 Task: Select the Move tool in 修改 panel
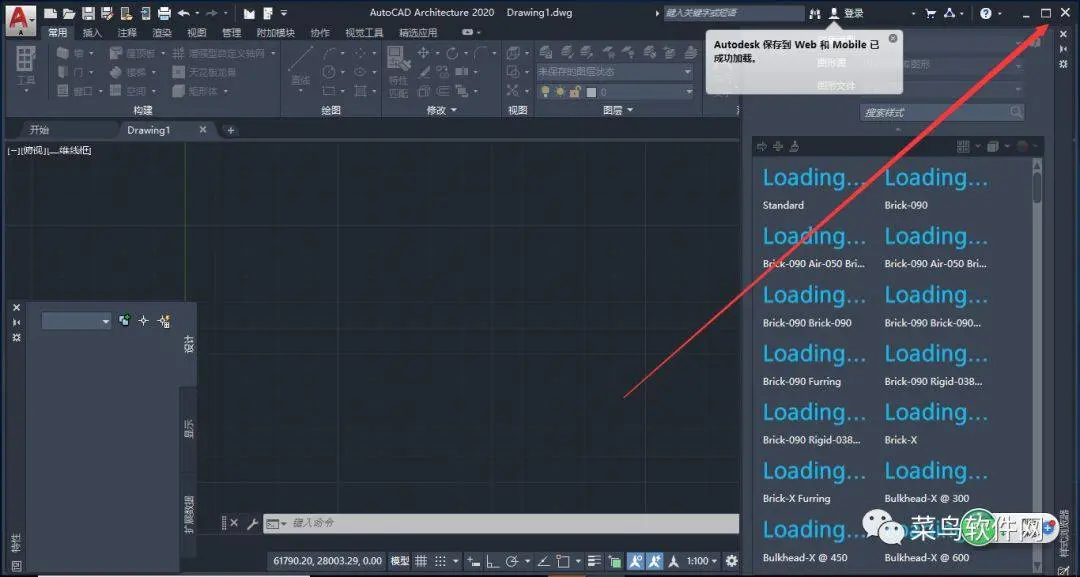[423, 53]
